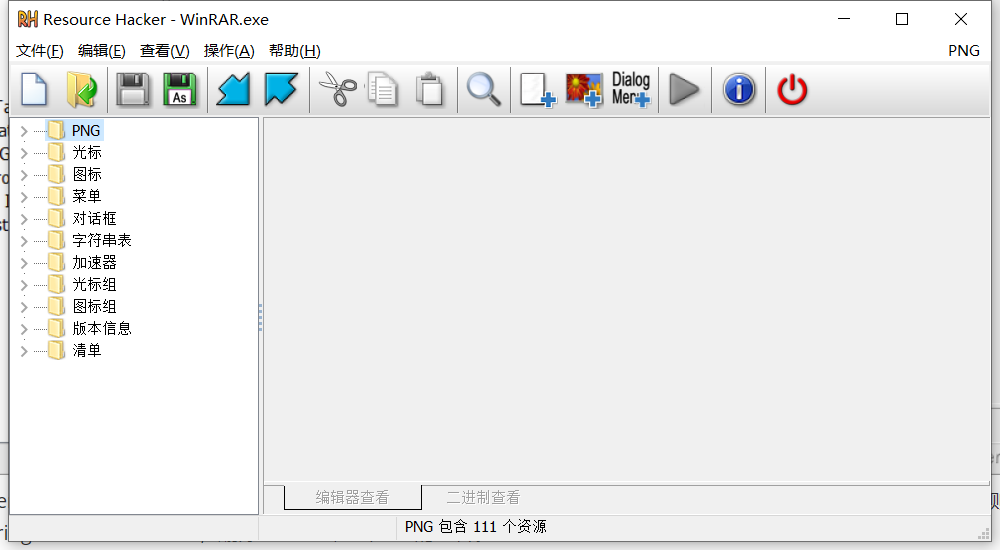
Task: Maximize the Resource Hacker window
Action: click(902, 19)
